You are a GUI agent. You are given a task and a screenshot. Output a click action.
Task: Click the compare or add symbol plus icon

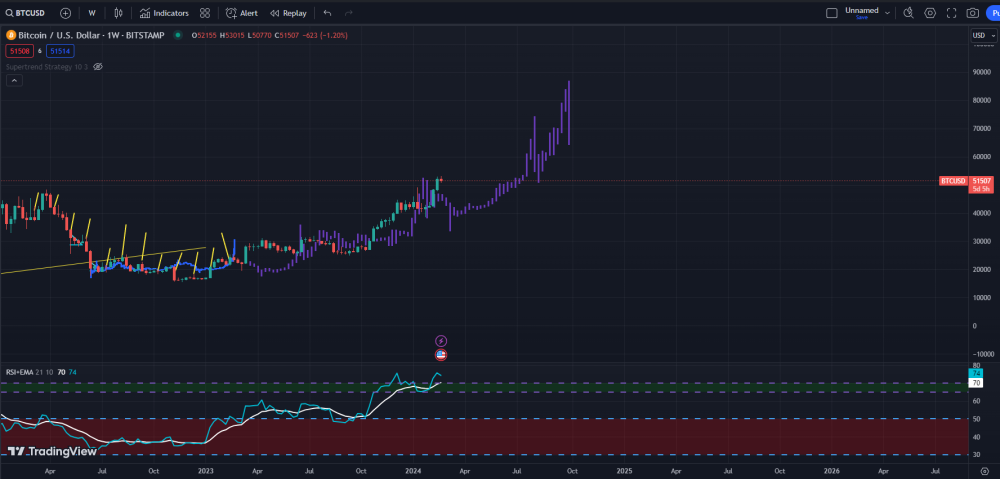pos(65,13)
